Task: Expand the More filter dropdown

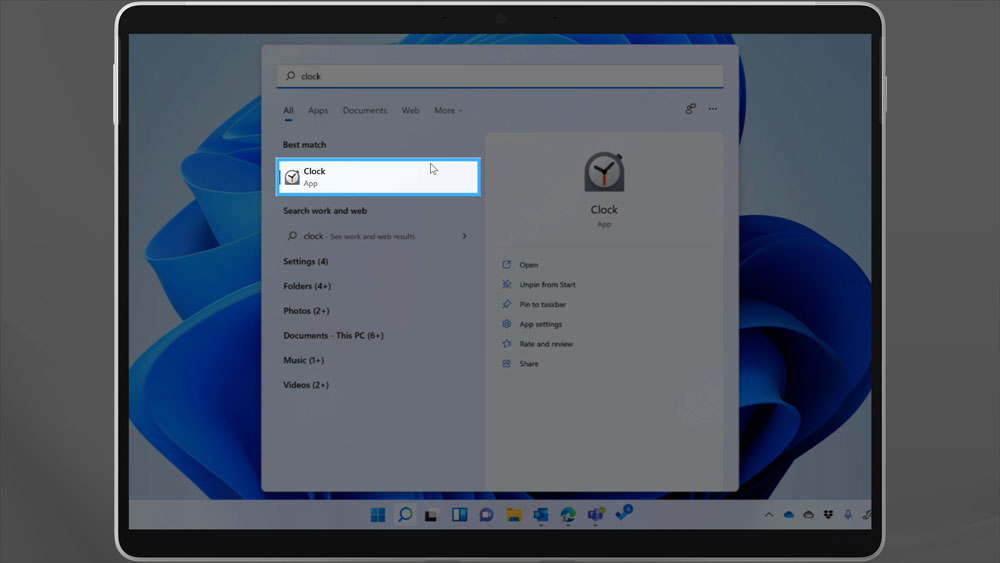Action: tap(448, 111)
